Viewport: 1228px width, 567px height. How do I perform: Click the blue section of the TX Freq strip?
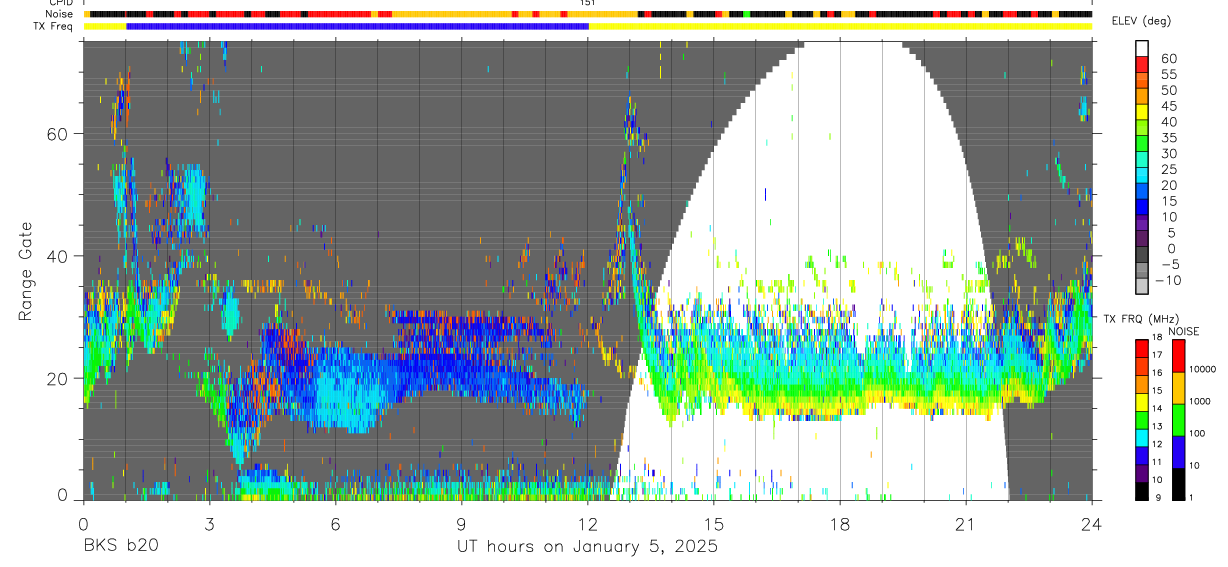[x=357, y=26]
